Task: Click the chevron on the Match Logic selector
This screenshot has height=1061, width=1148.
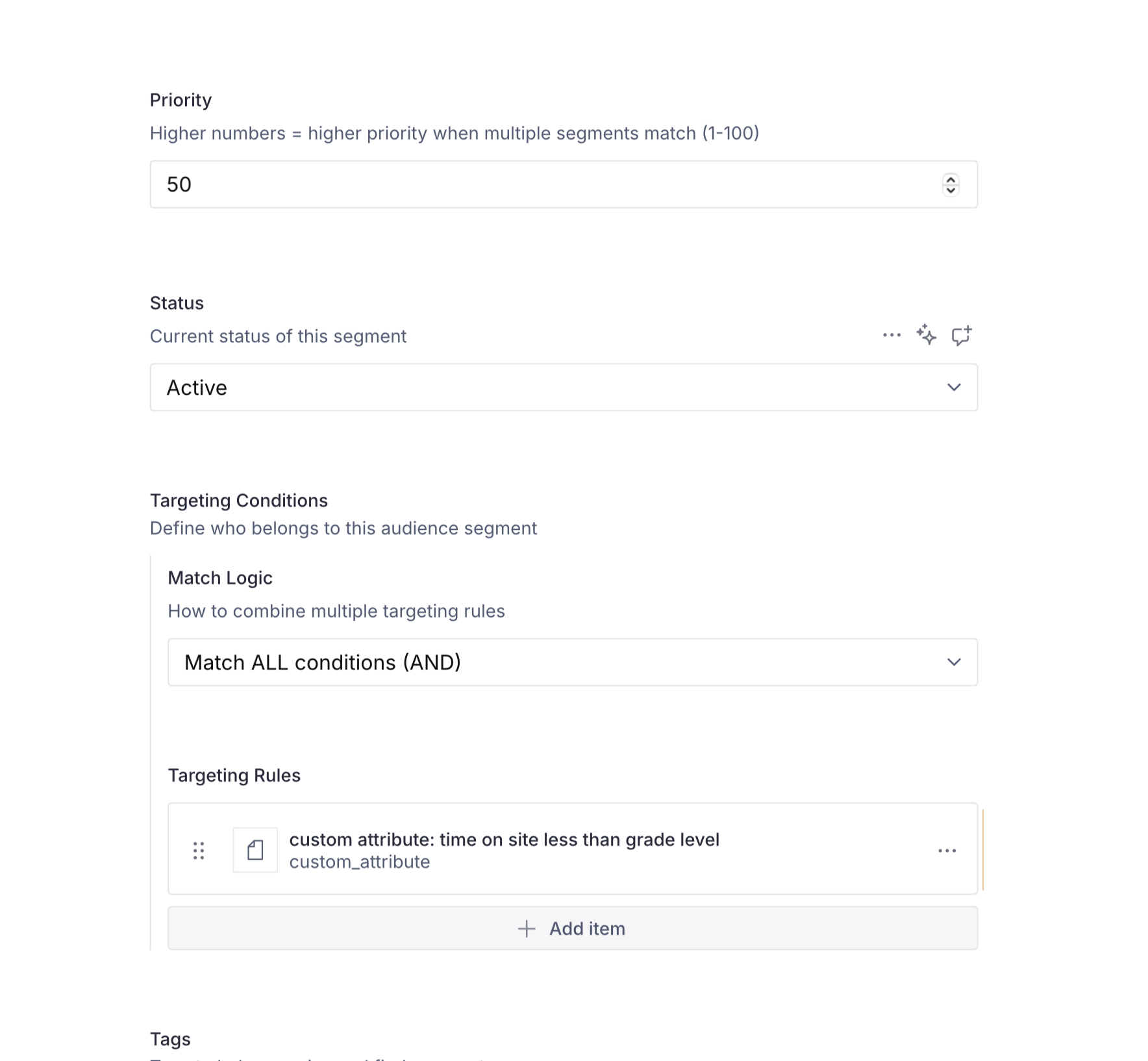Action: pyautogui.click(x=954, y=662)
